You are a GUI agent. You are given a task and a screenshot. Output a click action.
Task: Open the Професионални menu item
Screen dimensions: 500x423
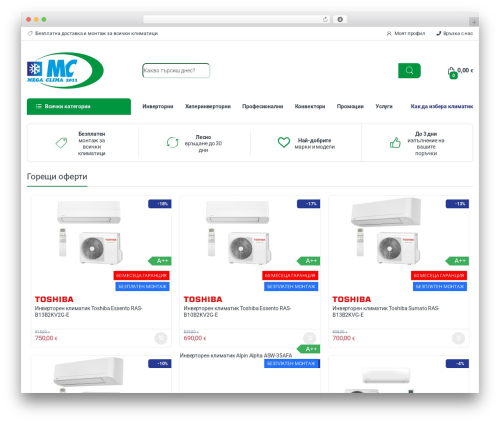pos(263,106)
